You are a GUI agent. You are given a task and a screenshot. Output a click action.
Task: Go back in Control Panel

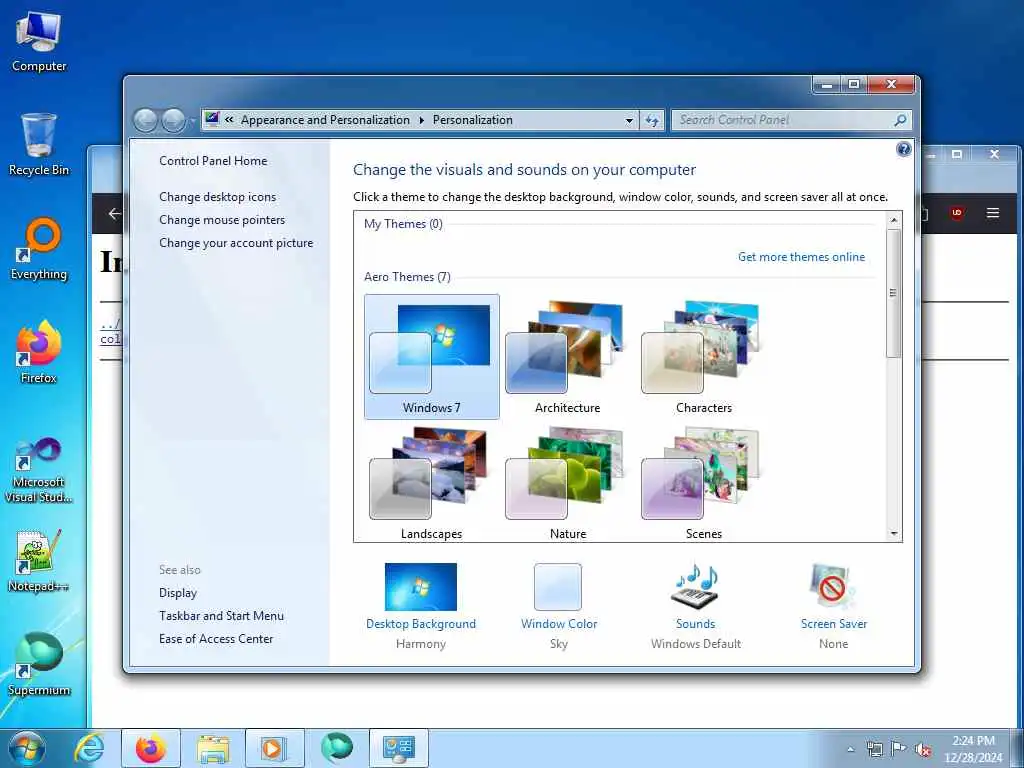145,120
